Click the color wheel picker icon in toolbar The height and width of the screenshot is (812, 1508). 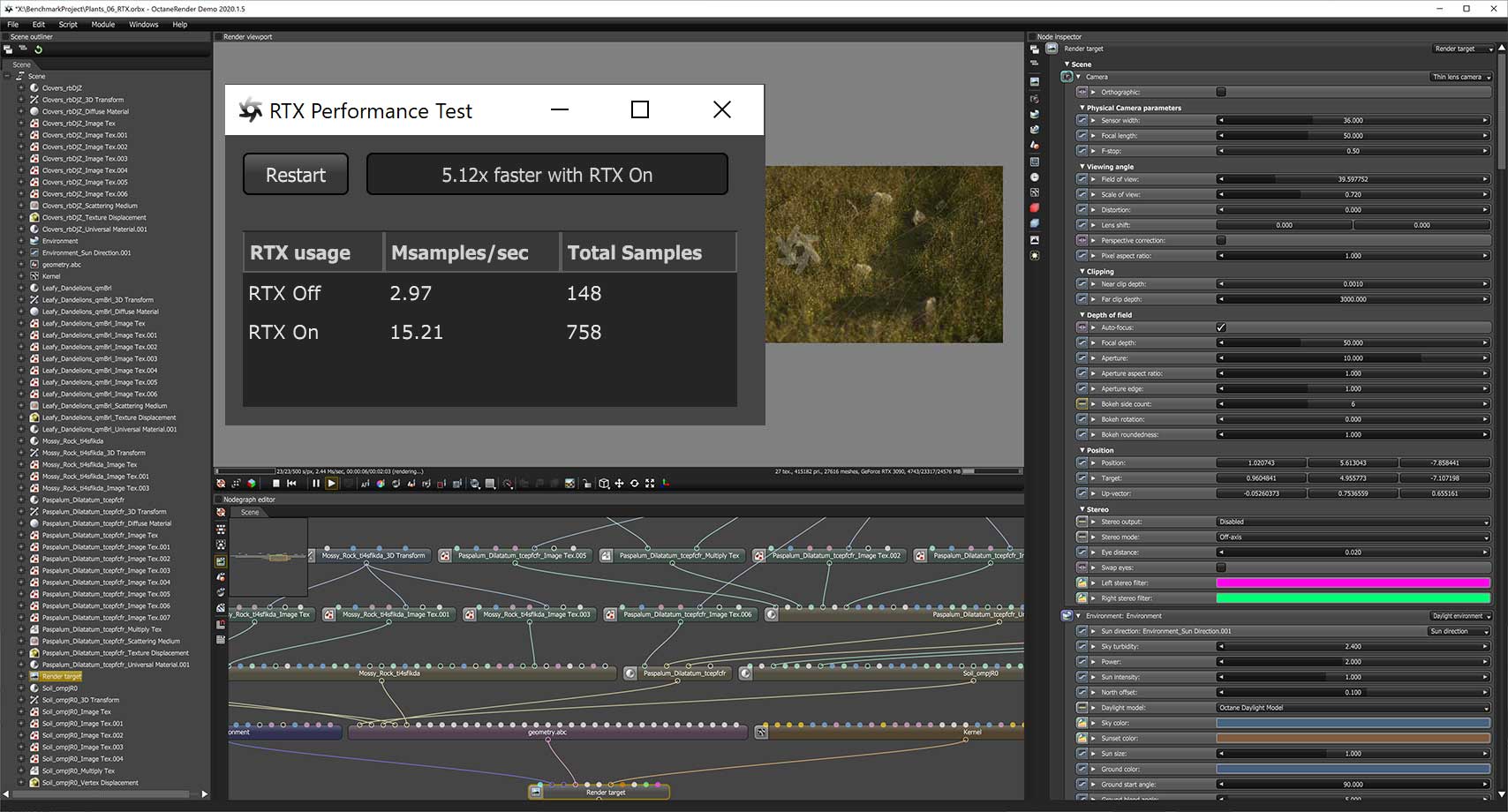381,484
